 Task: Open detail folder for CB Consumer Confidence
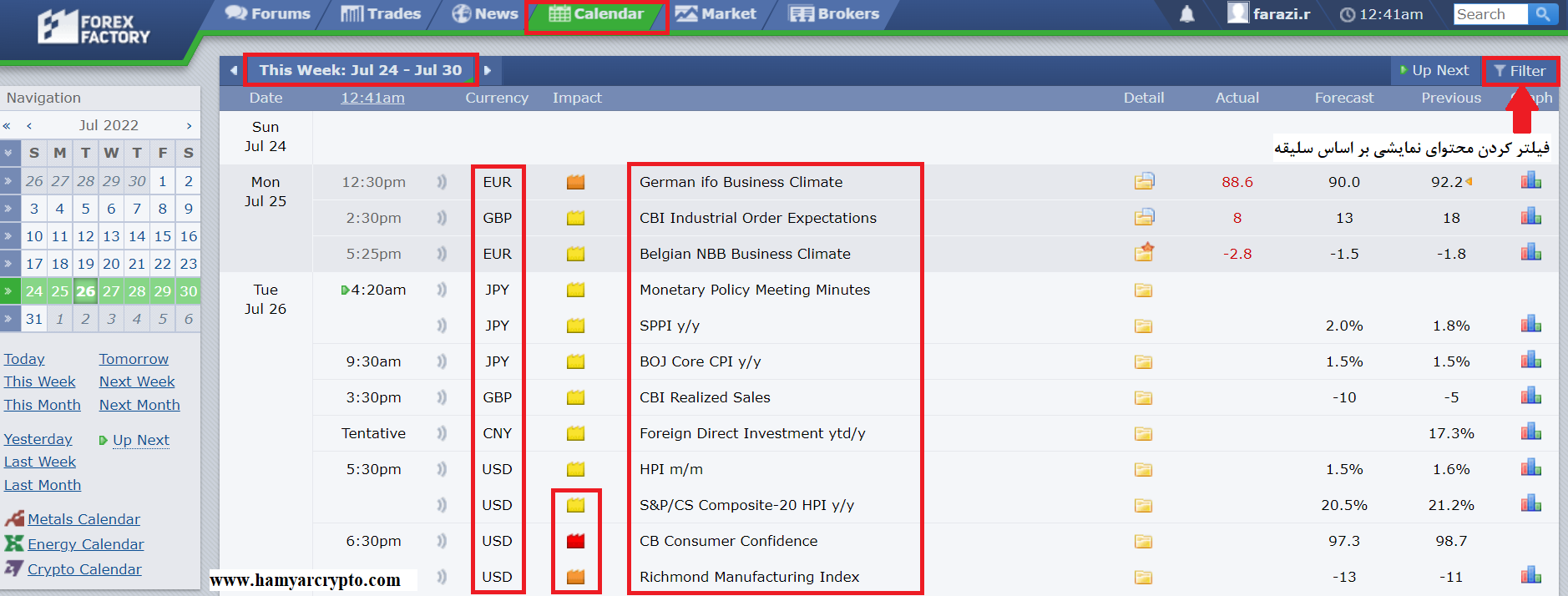click(1143, 542)
